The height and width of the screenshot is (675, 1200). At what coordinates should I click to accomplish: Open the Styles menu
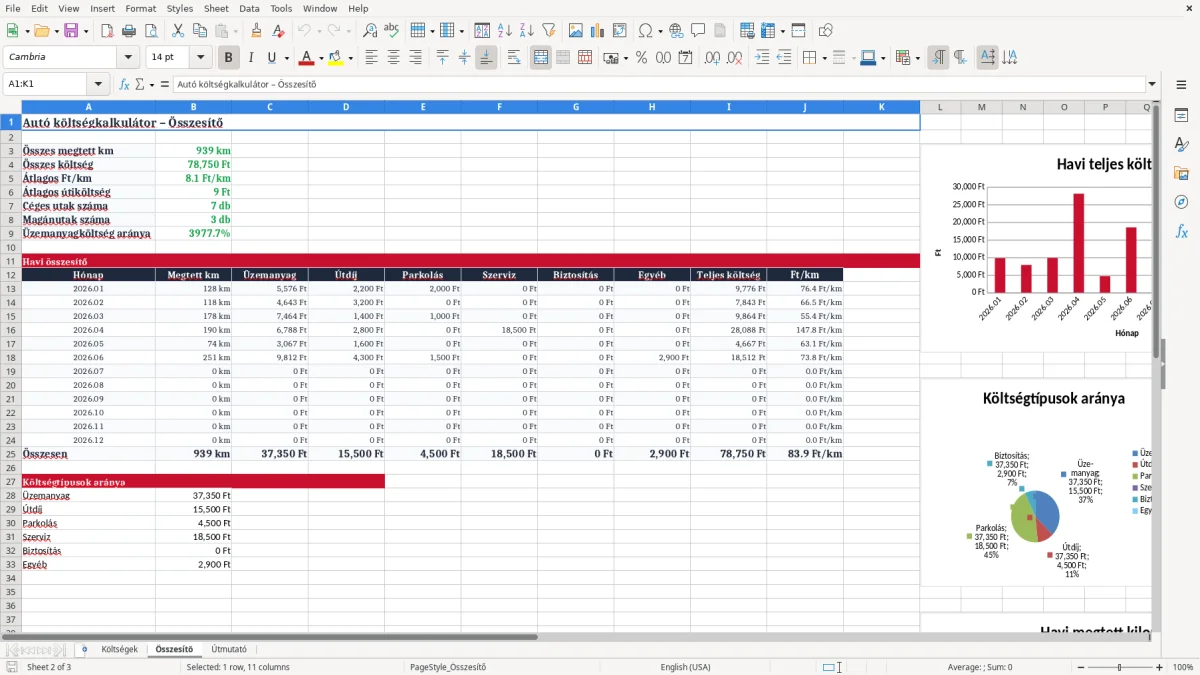tap(180, 8)
